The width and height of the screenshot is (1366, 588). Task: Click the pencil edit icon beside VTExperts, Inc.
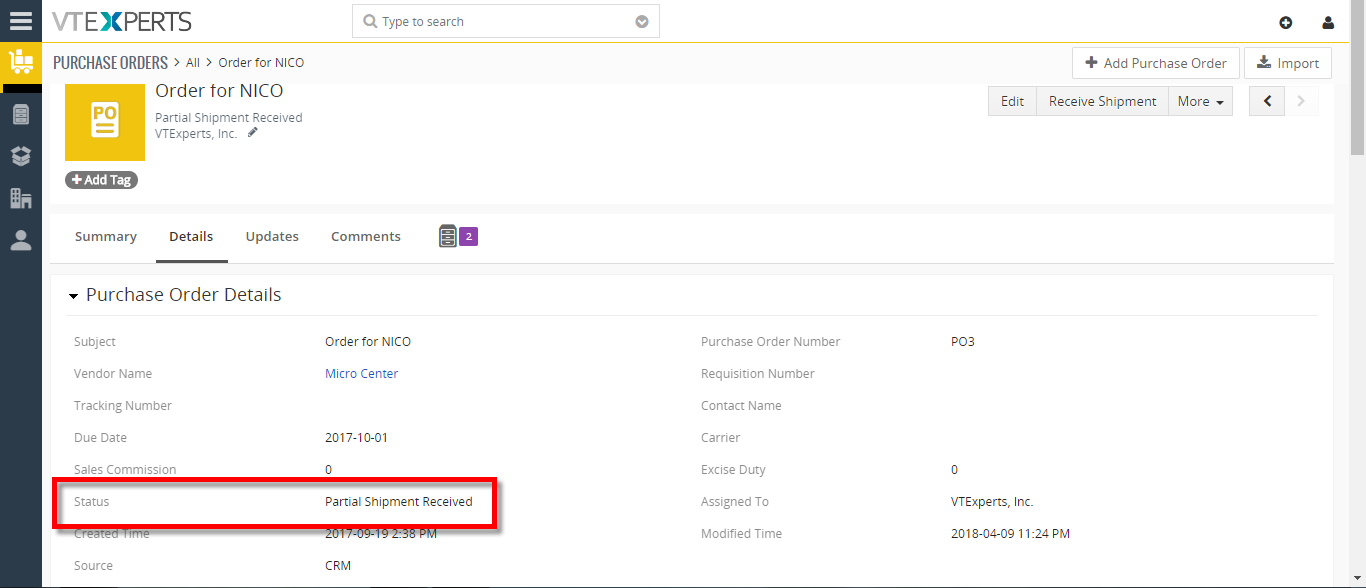click(x=253, y=132)
